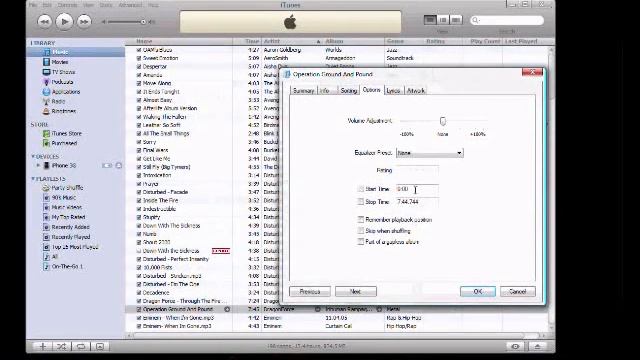The image size is (640, 360).
Task: Skip to the next track
Action: pyautogui.click(x=84, y=22)
